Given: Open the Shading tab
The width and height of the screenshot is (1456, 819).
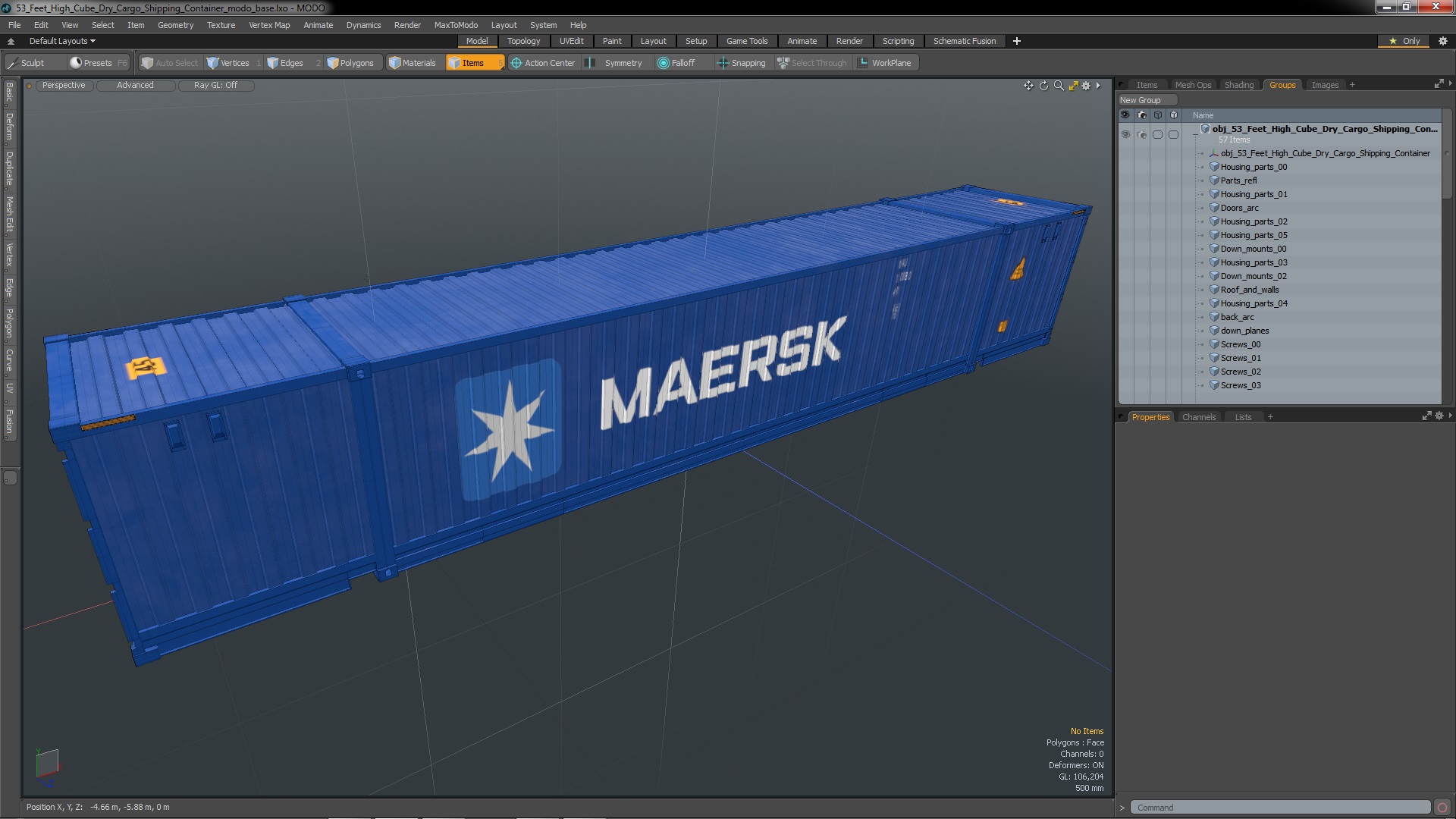Looking at the screenshot, I should [1239, 85].
